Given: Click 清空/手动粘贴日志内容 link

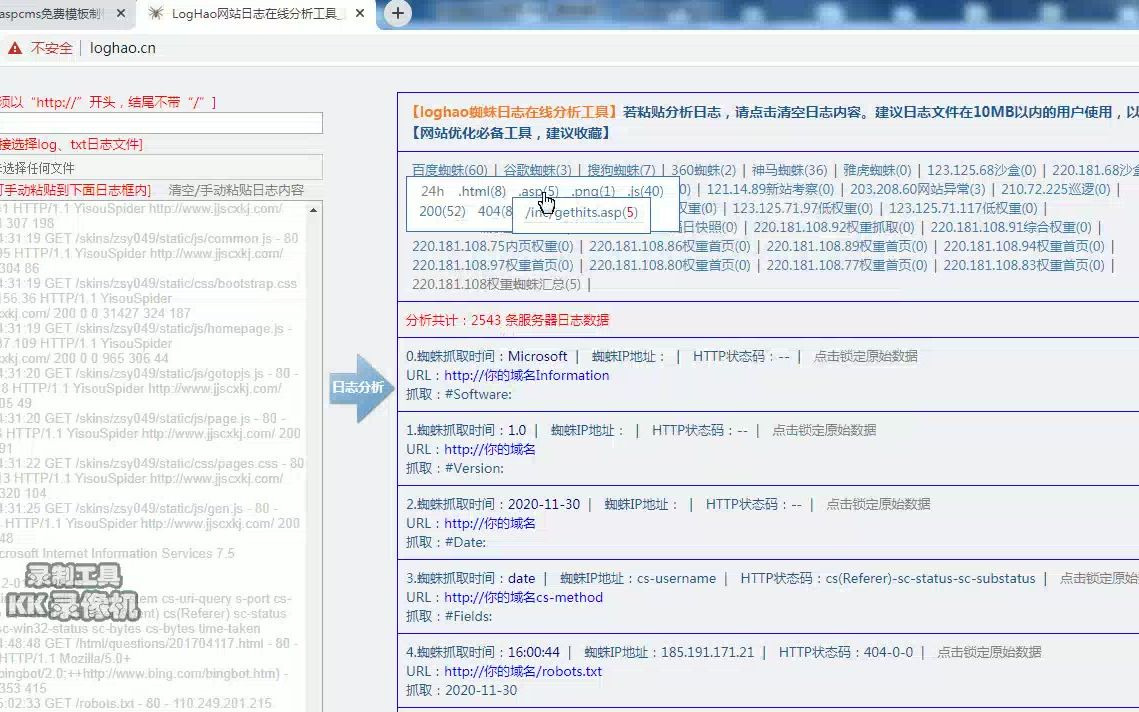Looking at the screenshot, I should pyautogui.click(x=236, y=190).
